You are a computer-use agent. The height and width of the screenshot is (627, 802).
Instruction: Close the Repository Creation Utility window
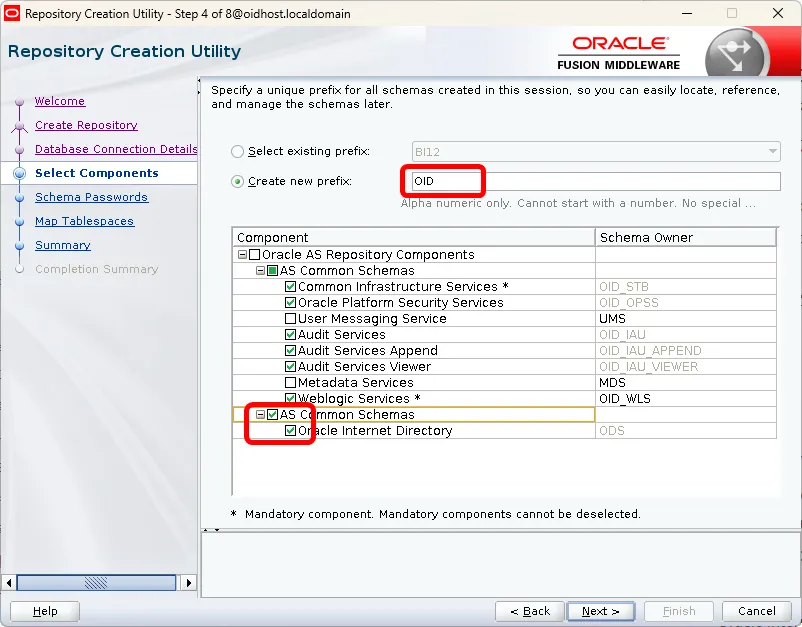coord(777,13)
